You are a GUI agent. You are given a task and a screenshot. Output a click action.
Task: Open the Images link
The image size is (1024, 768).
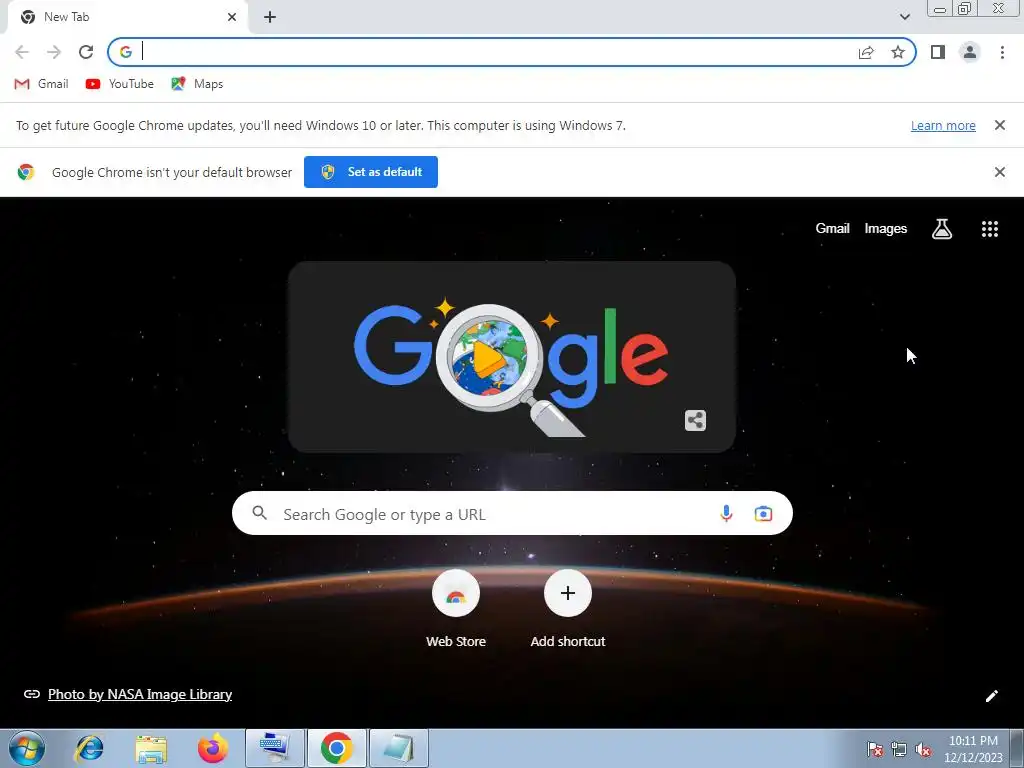click(x=886, y=229)
